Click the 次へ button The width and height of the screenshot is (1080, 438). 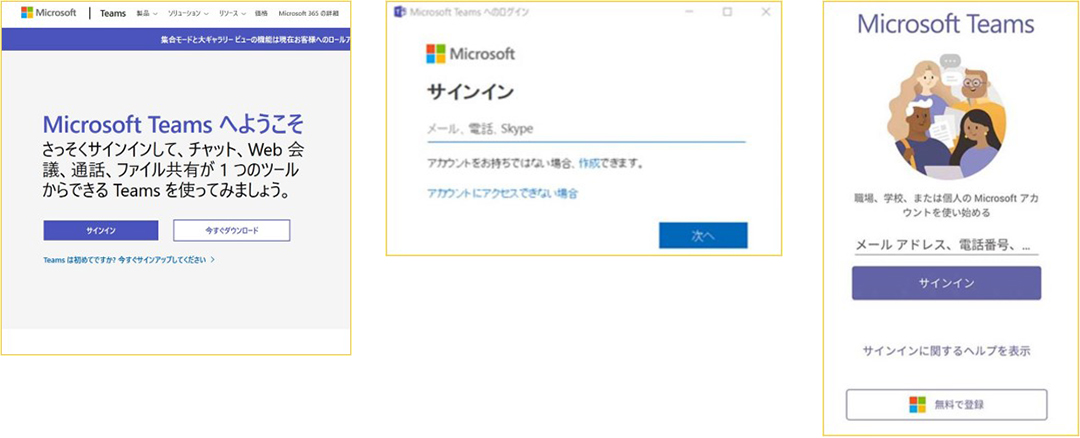703,236
